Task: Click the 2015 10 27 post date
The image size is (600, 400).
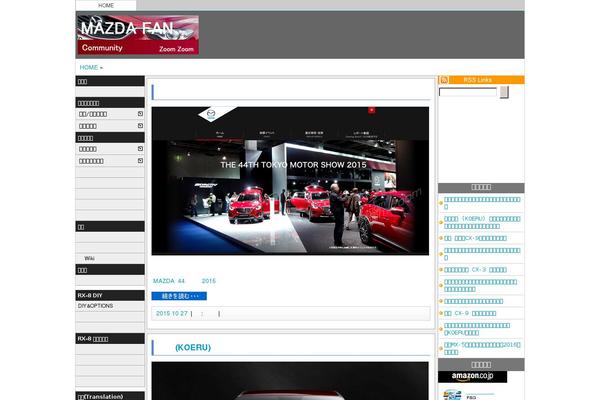Action: click(171, 313)
